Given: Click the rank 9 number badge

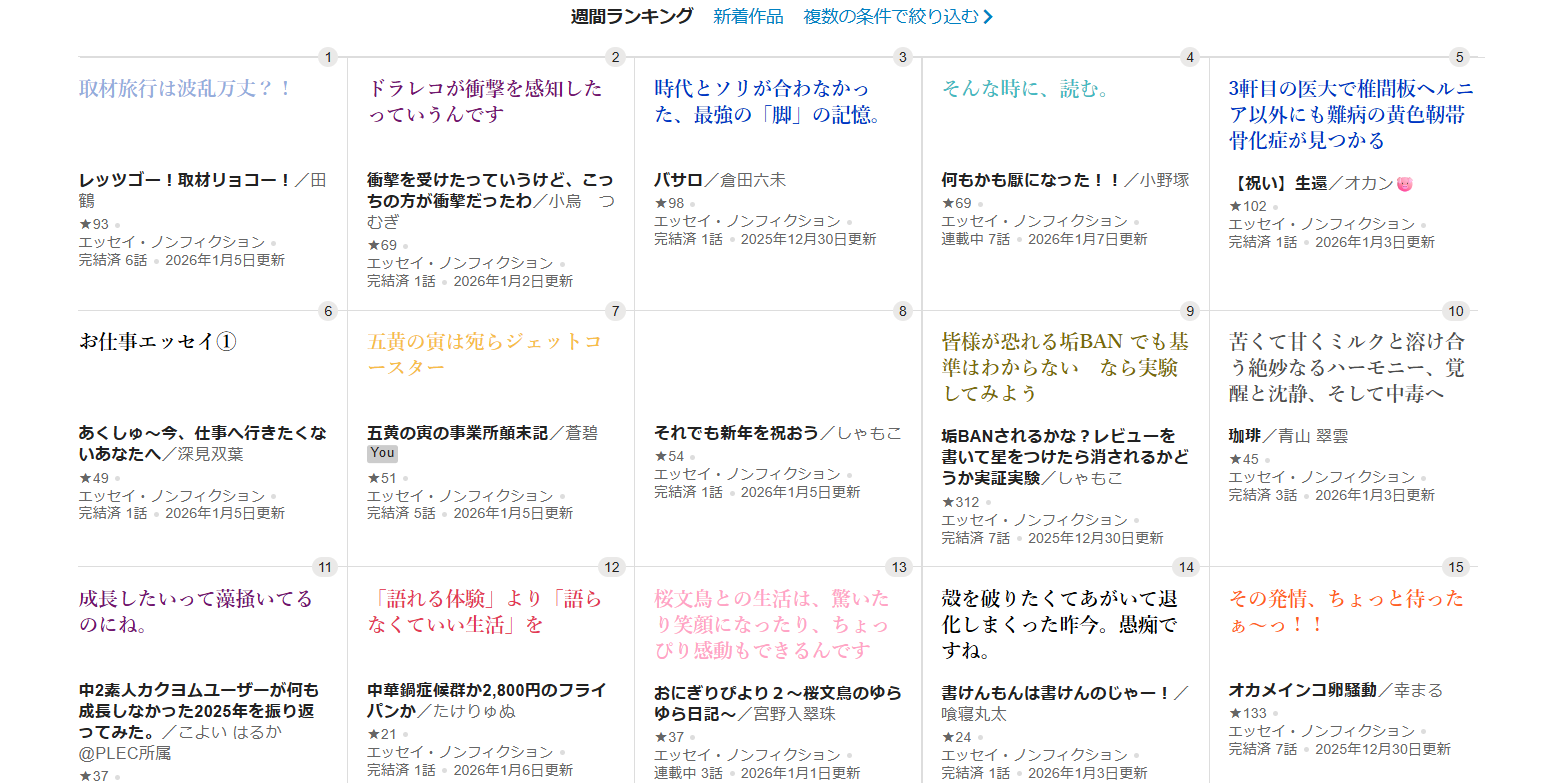Looking at the screenshot, I should click(x=1189, y=311).
